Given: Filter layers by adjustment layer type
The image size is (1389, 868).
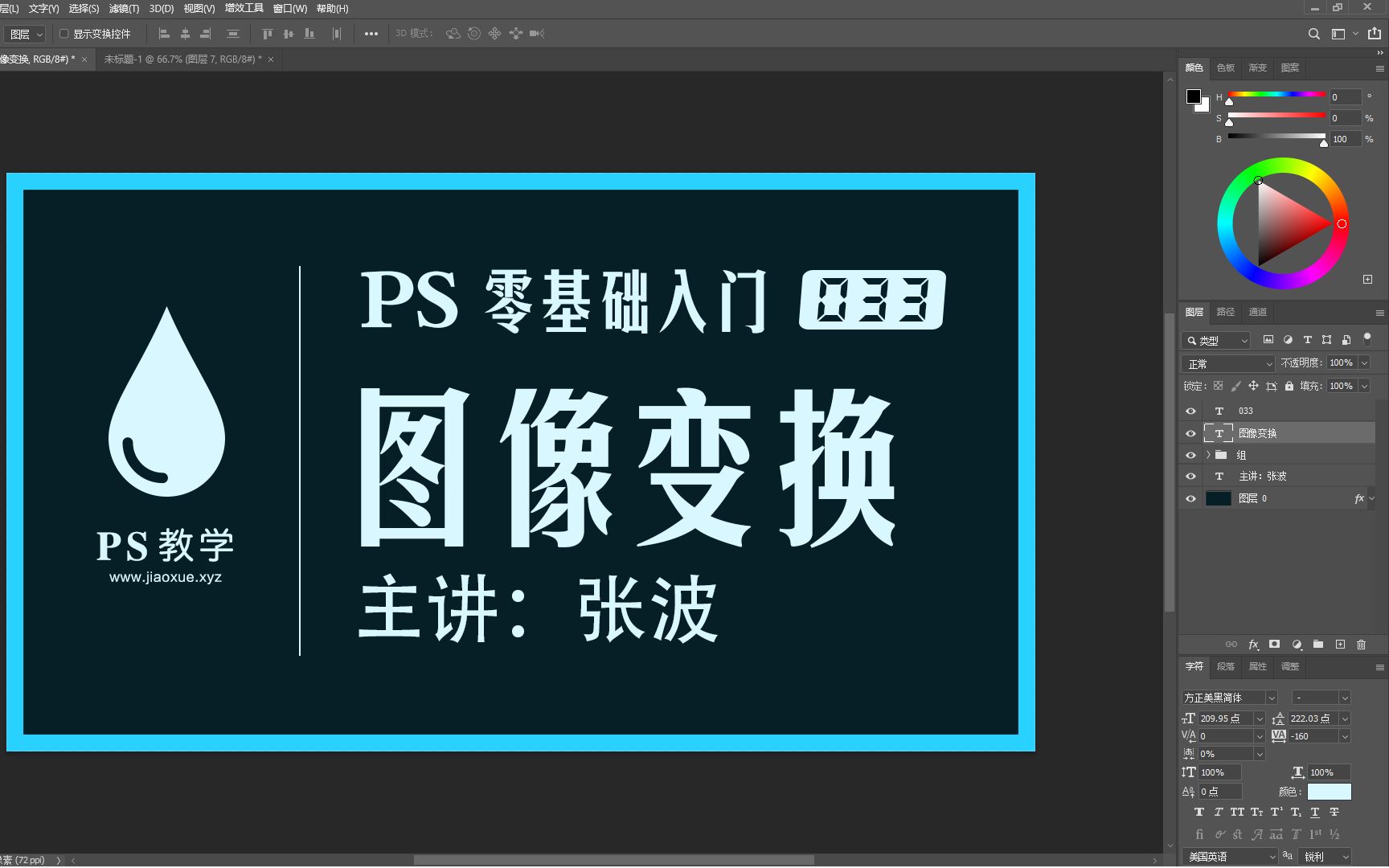Looking at the screenshot, I should click(1288, 340).
